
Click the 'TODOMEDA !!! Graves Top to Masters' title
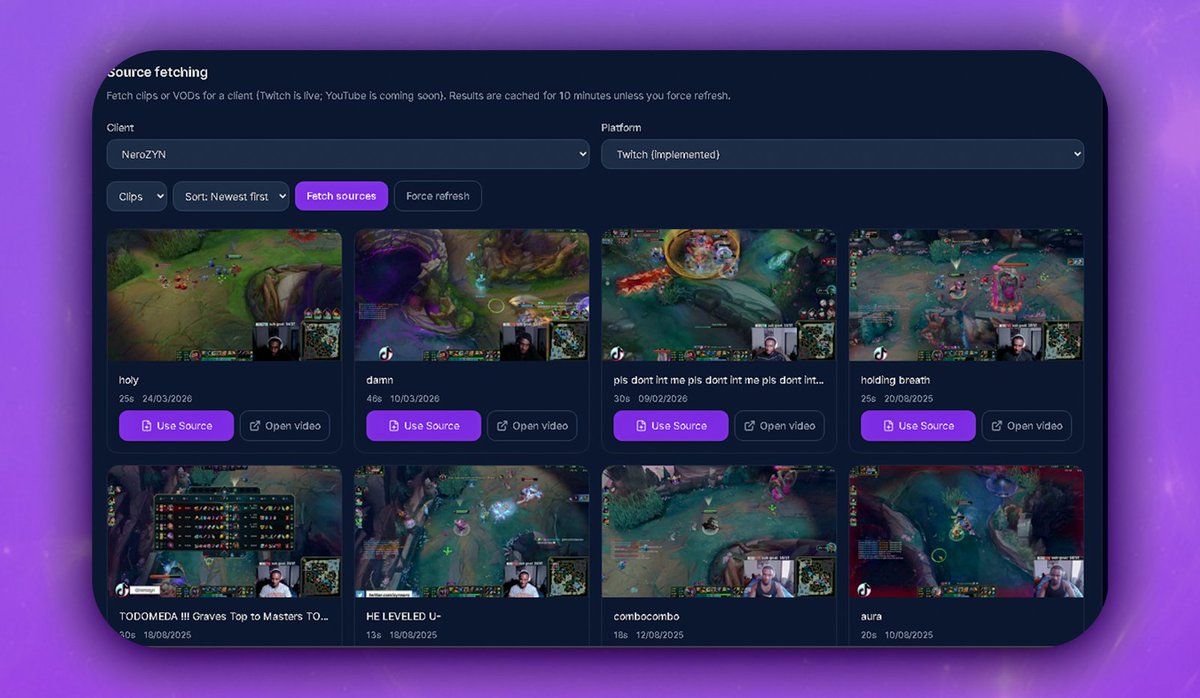(223, 616)
